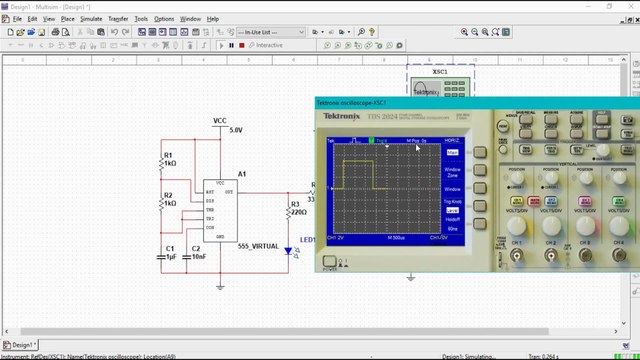Click the zoom-to-area magnifier icon

tap(485, 32)
